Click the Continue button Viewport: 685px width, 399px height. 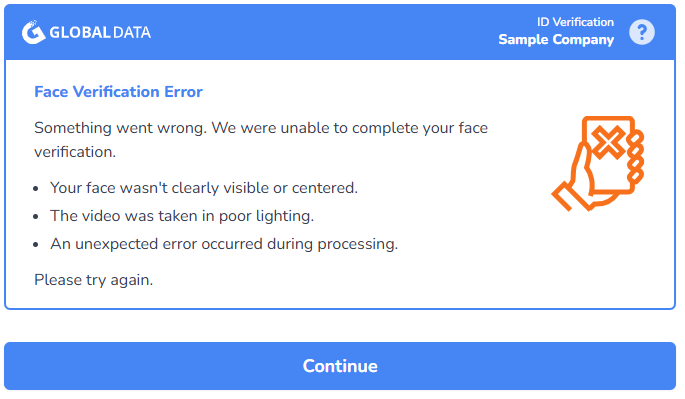point(340,366)
